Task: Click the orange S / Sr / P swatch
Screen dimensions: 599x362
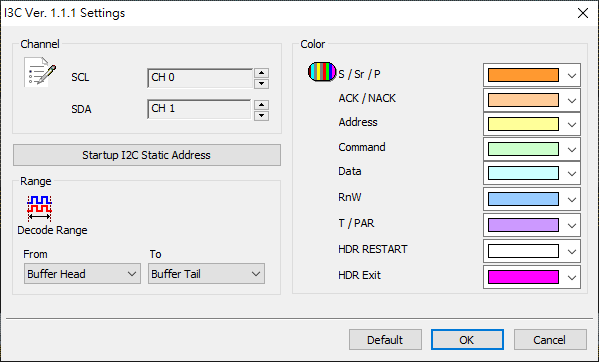Action: [523, 75]
